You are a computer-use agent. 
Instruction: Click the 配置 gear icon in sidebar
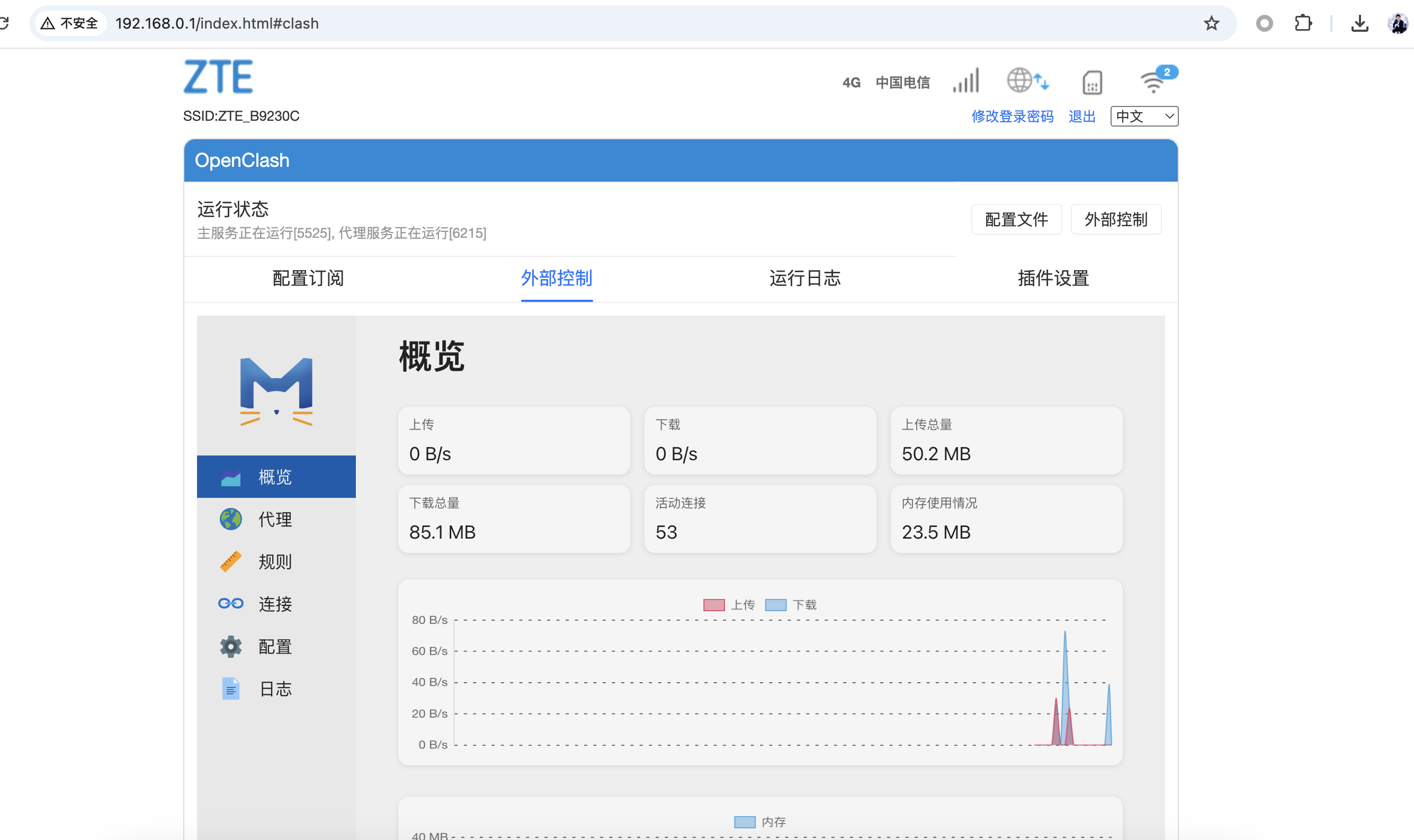pyautogui.click(x=231, y=646)
